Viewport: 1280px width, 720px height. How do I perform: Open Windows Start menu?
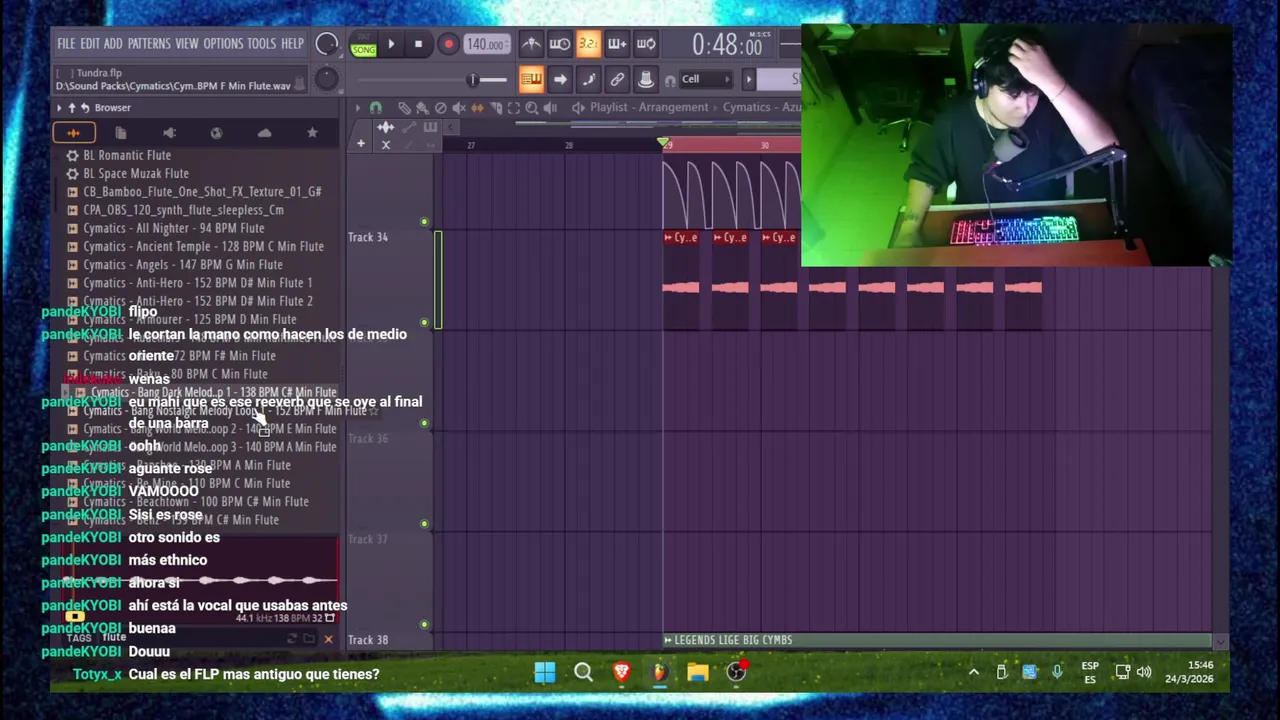(545, 672)
